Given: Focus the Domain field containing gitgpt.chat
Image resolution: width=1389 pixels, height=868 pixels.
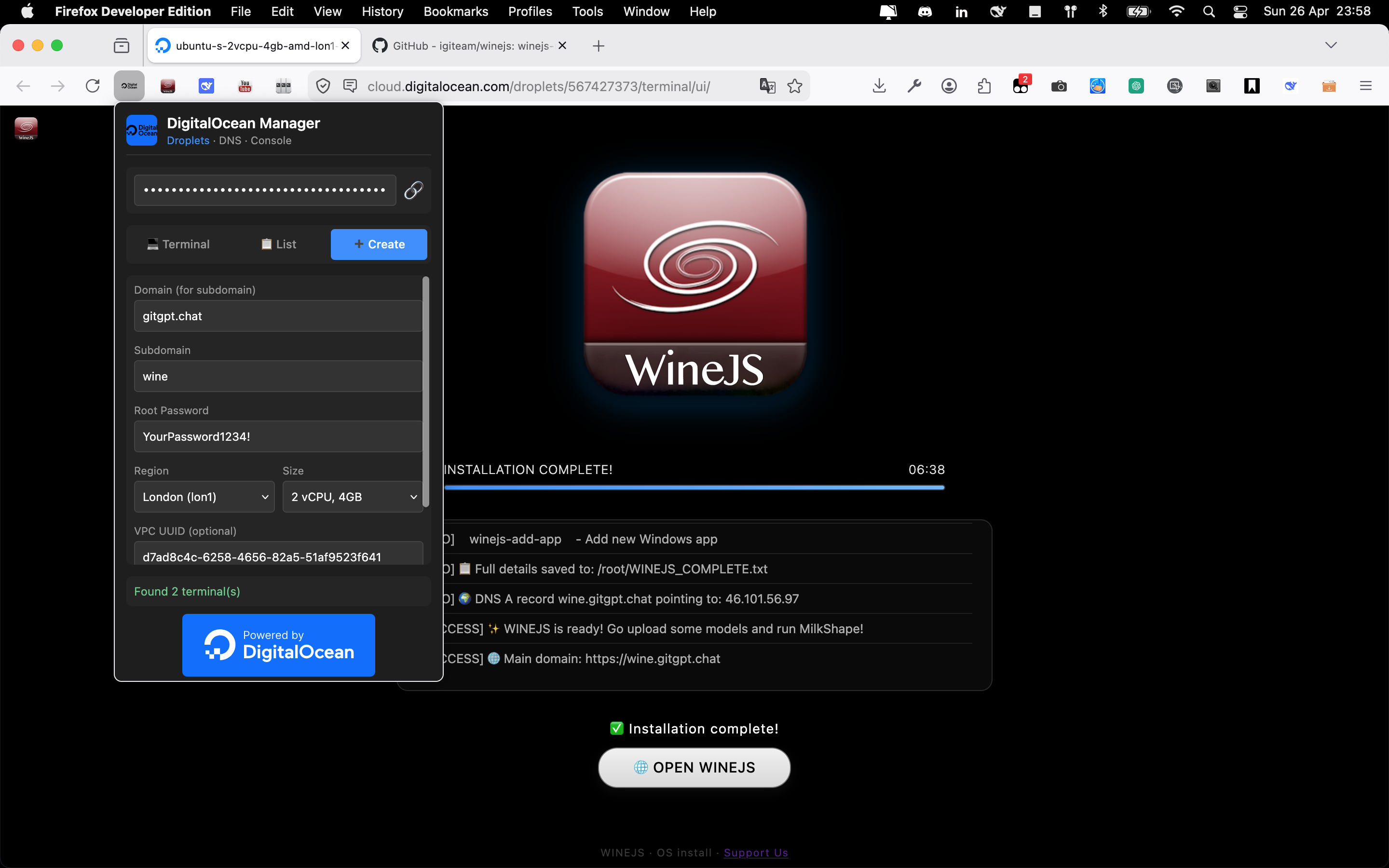Looking at the screenshot, I should point(278,316).
